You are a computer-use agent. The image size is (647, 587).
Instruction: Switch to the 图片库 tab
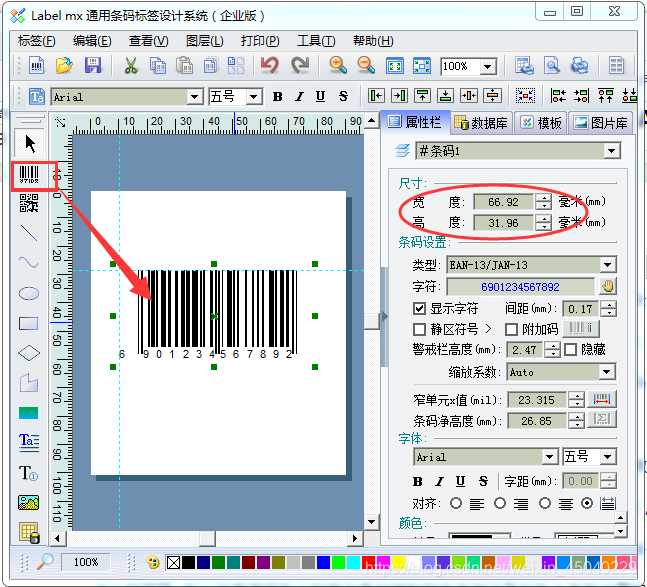tap(601, 123)
